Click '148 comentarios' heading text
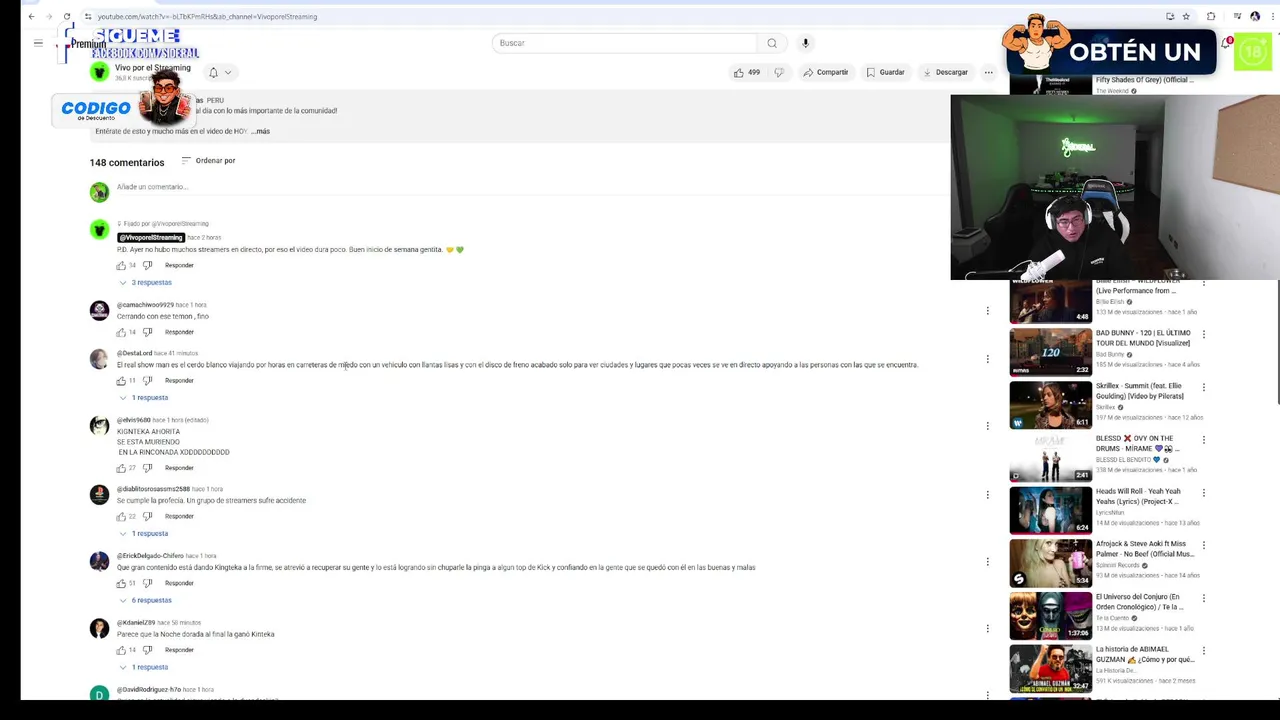This screenshot has height=720, width=1280. tap(127, 162)
